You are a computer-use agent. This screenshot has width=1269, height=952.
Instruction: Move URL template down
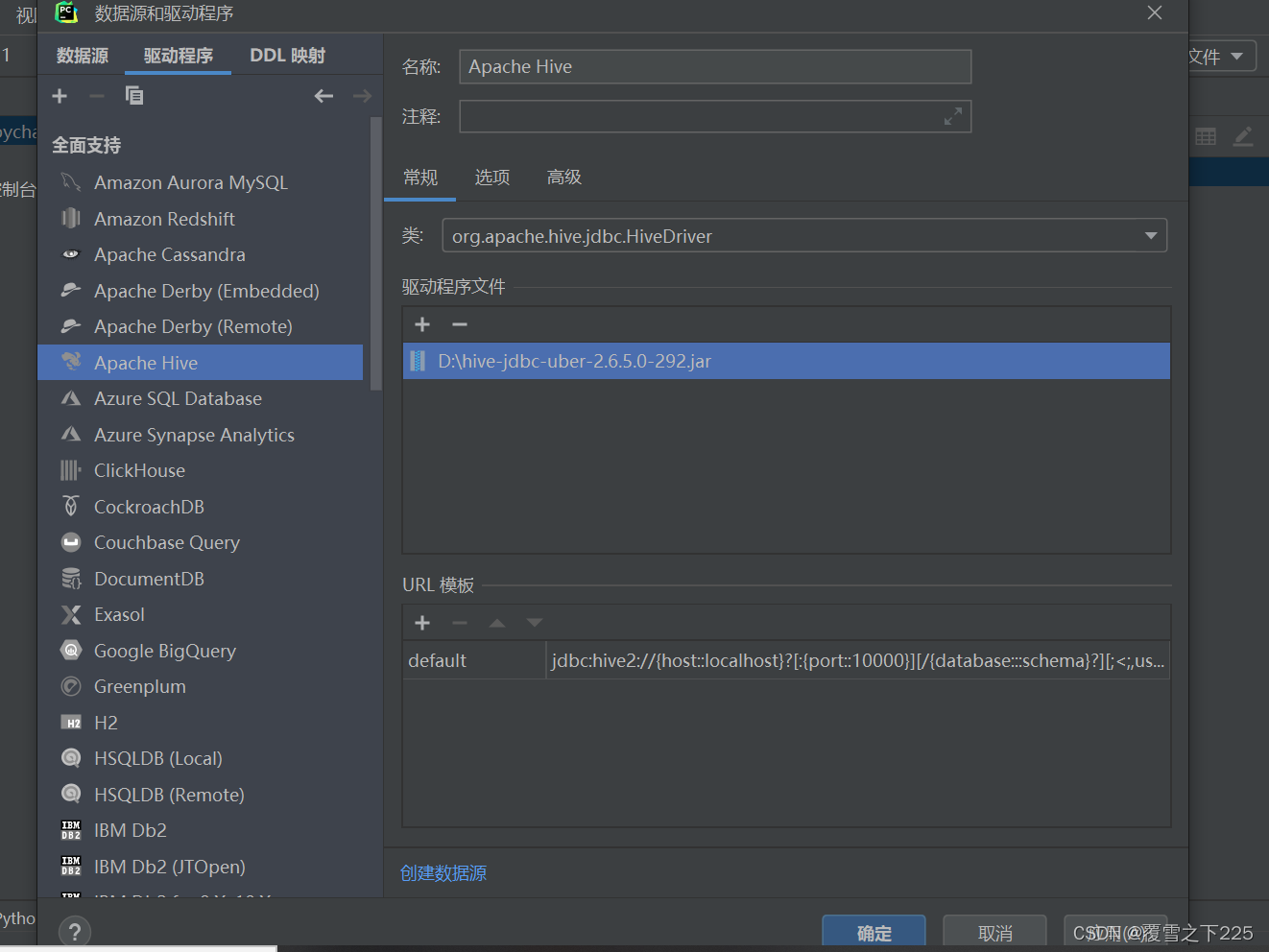535,624
